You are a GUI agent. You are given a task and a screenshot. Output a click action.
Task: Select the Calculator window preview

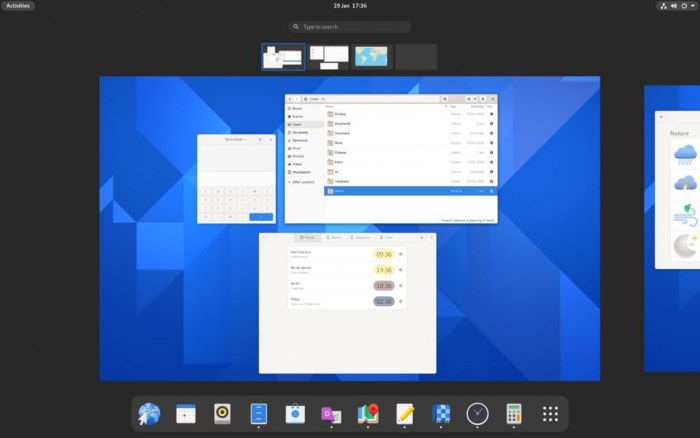pos(235,179)
